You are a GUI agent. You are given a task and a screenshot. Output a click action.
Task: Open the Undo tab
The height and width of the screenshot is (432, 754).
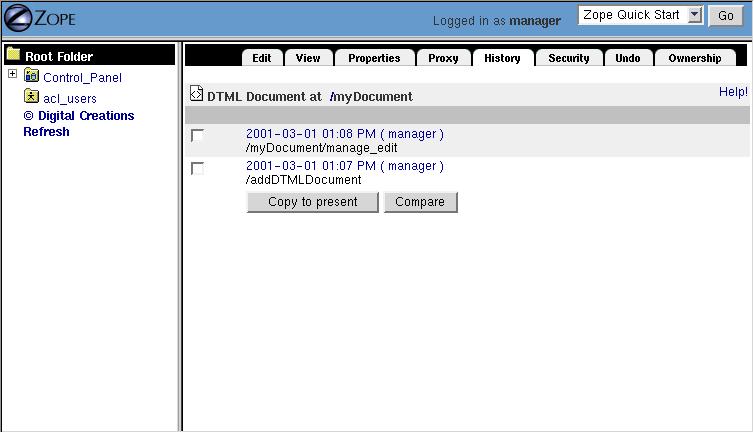point(627,58)
